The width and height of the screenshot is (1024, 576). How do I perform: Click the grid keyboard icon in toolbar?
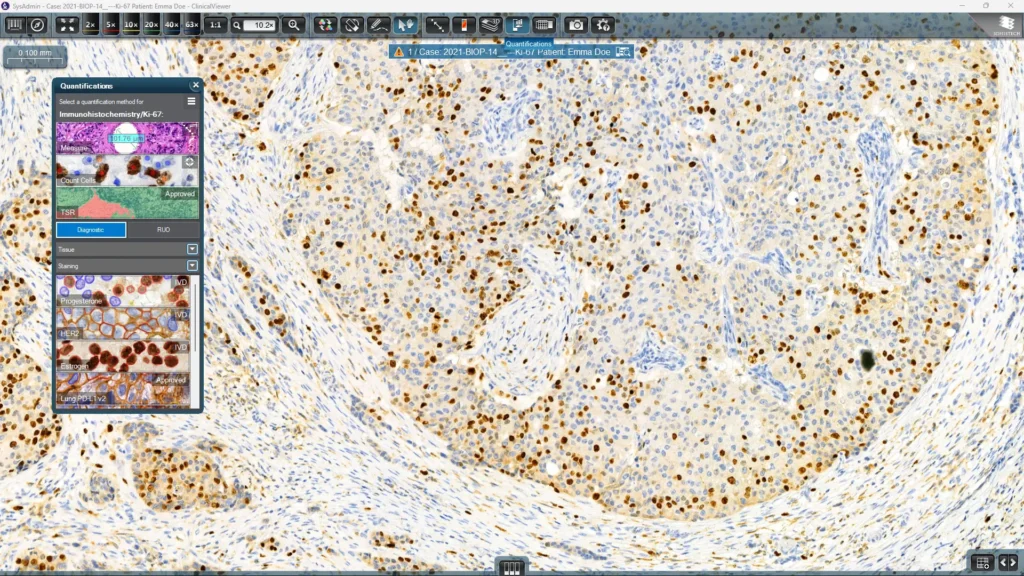coord(544,25)
